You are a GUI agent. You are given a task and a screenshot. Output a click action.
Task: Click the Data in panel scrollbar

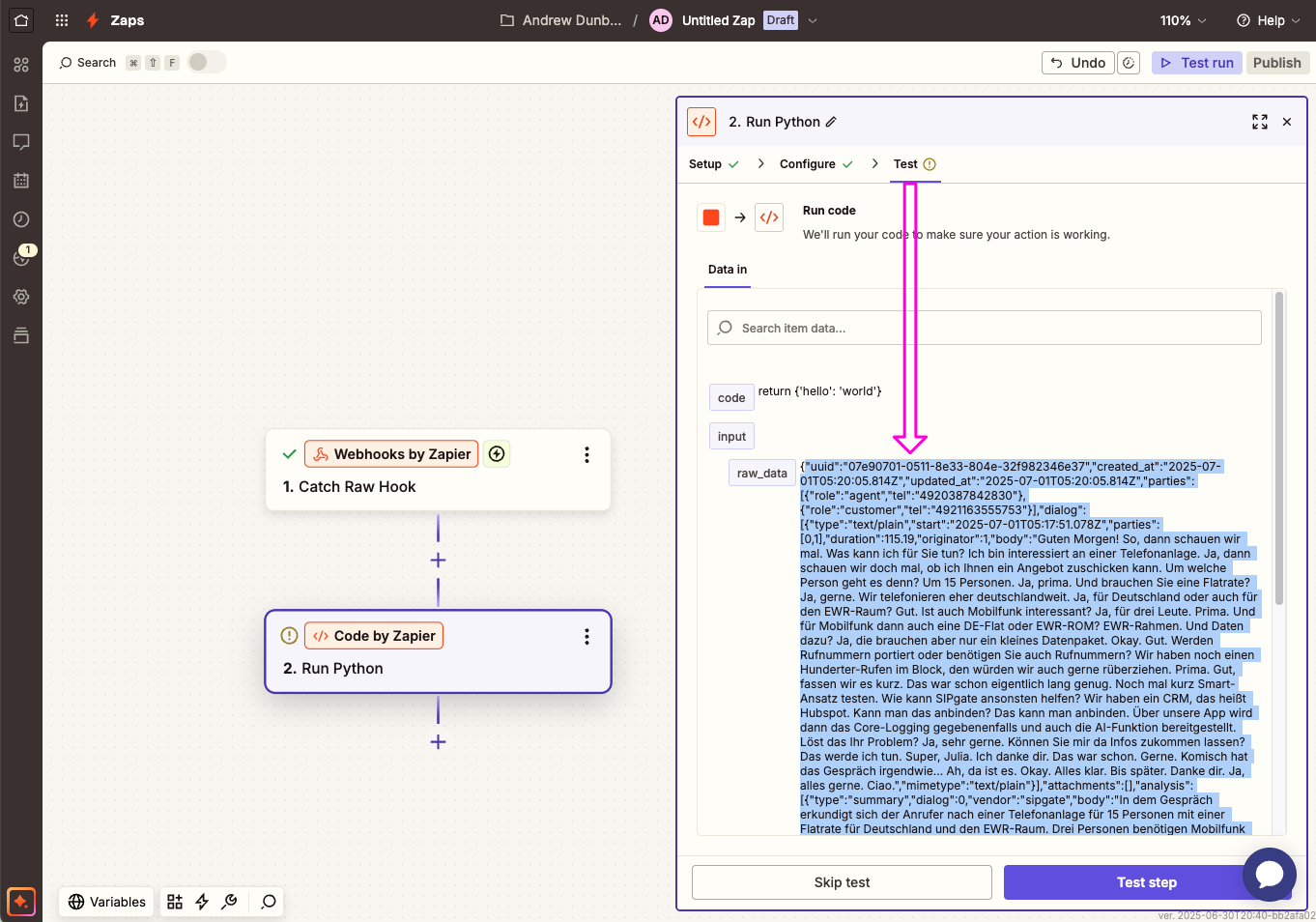pyautogui.click(x=1279, y=448)
